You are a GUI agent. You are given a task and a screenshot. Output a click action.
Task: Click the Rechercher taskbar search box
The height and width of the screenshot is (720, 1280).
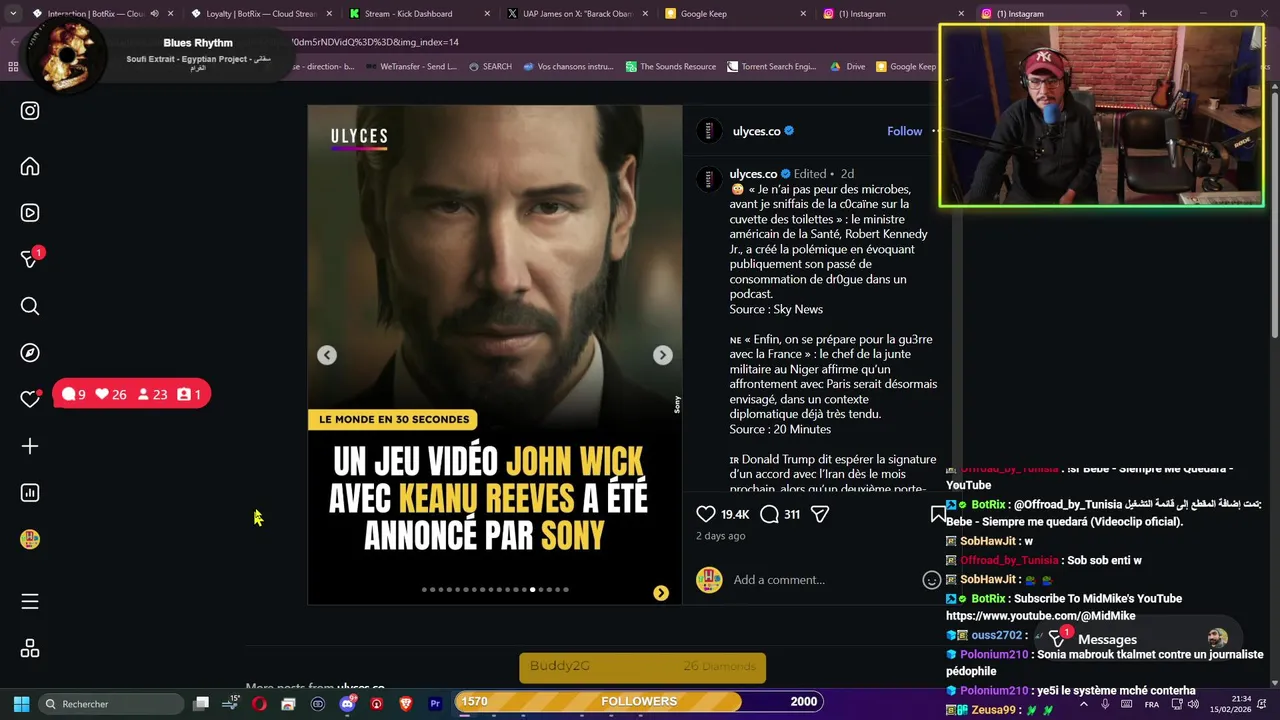110,704
